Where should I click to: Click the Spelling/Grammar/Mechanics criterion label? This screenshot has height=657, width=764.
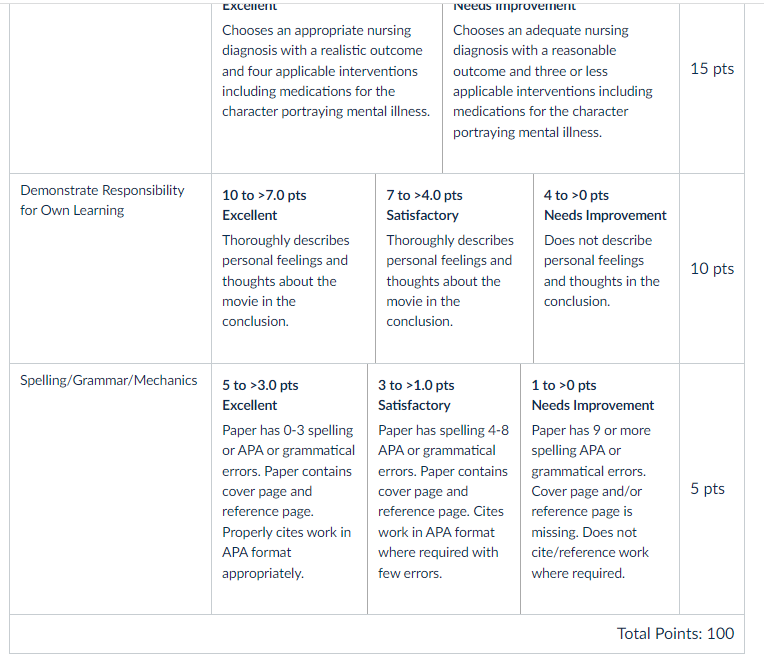109,380
